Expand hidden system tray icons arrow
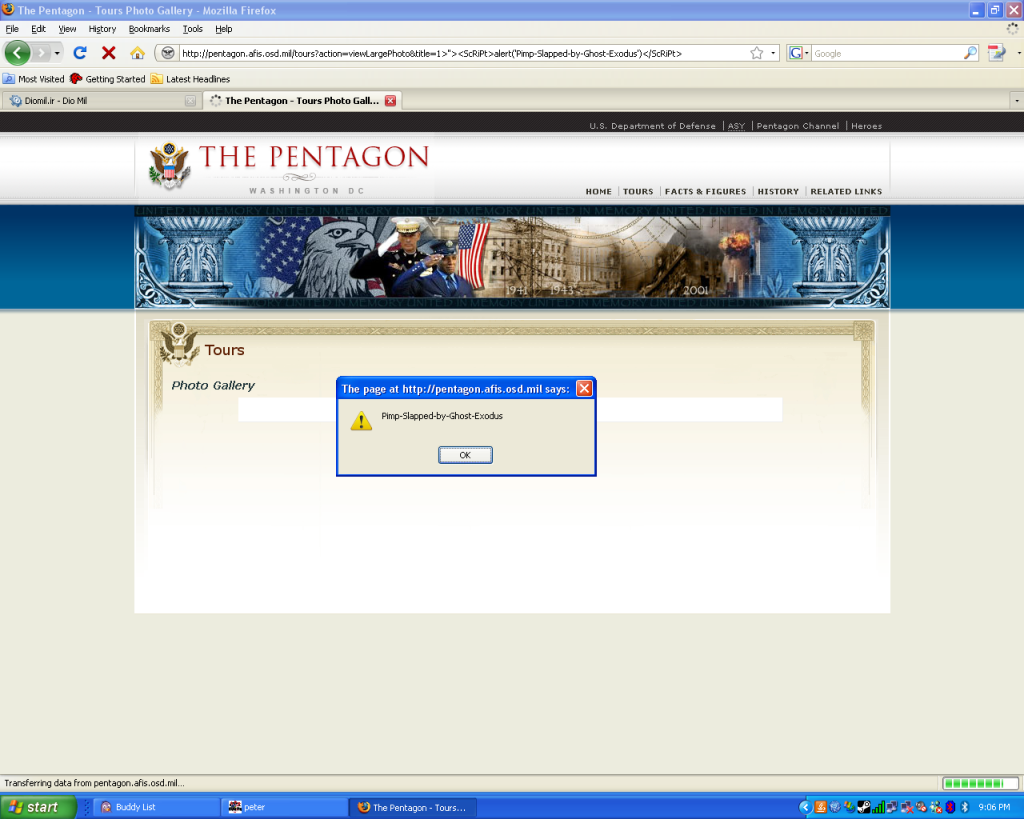1024x819 pixels. 805,807
